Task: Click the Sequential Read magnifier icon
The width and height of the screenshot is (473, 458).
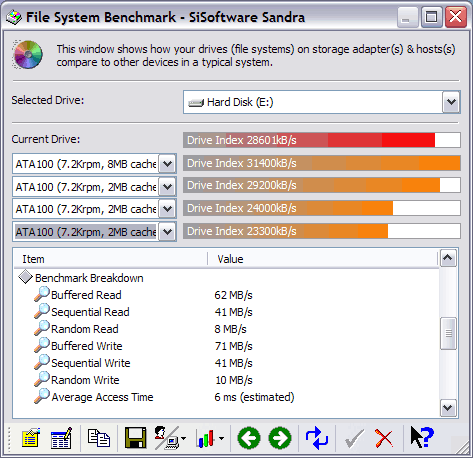Action: pyautogui.click(x=42, y=311)
